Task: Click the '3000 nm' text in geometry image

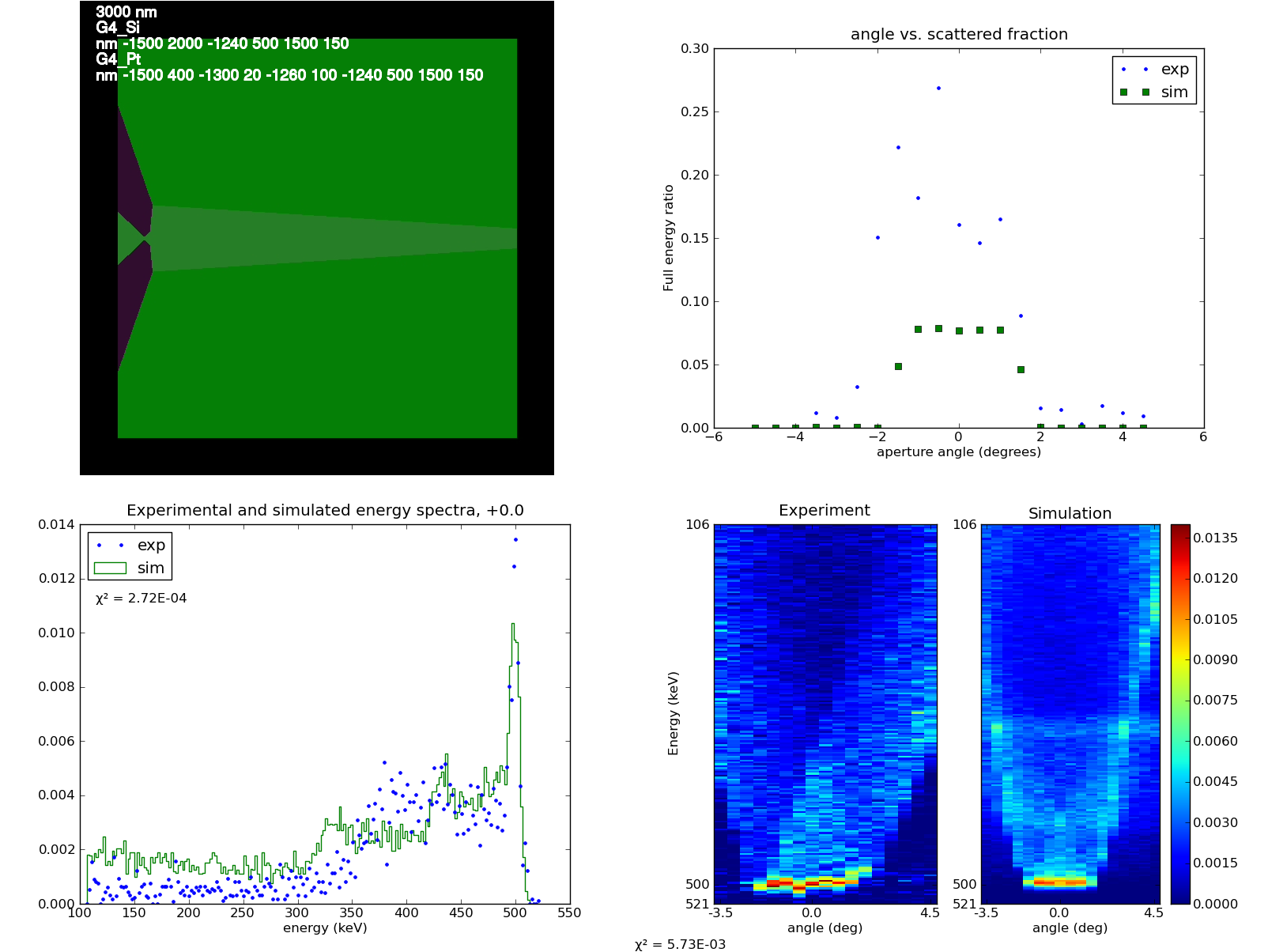Action: (x=126, y=12)
